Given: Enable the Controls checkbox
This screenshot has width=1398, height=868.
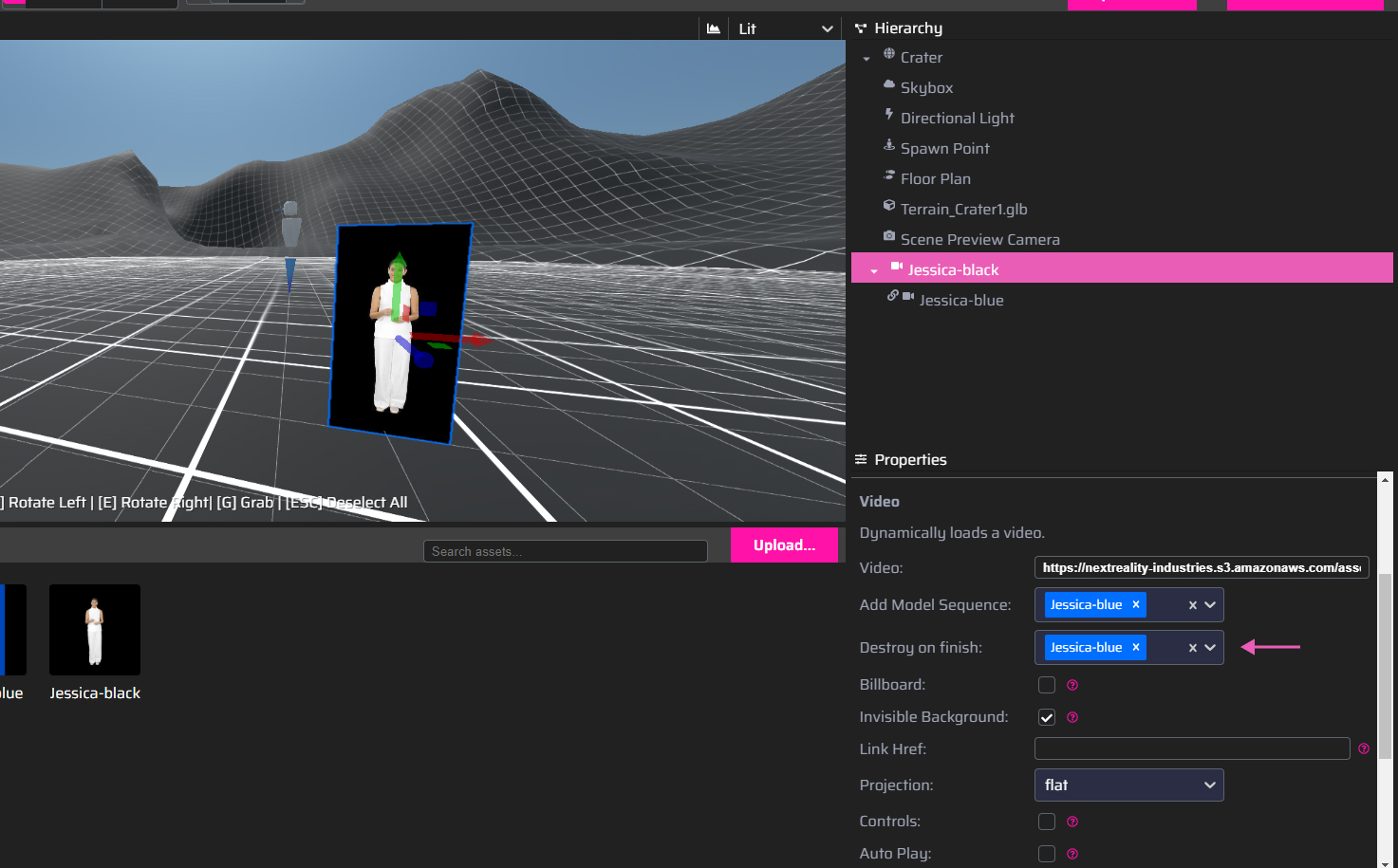Looking at the screenshot, I should click(x=1047, y=822).
